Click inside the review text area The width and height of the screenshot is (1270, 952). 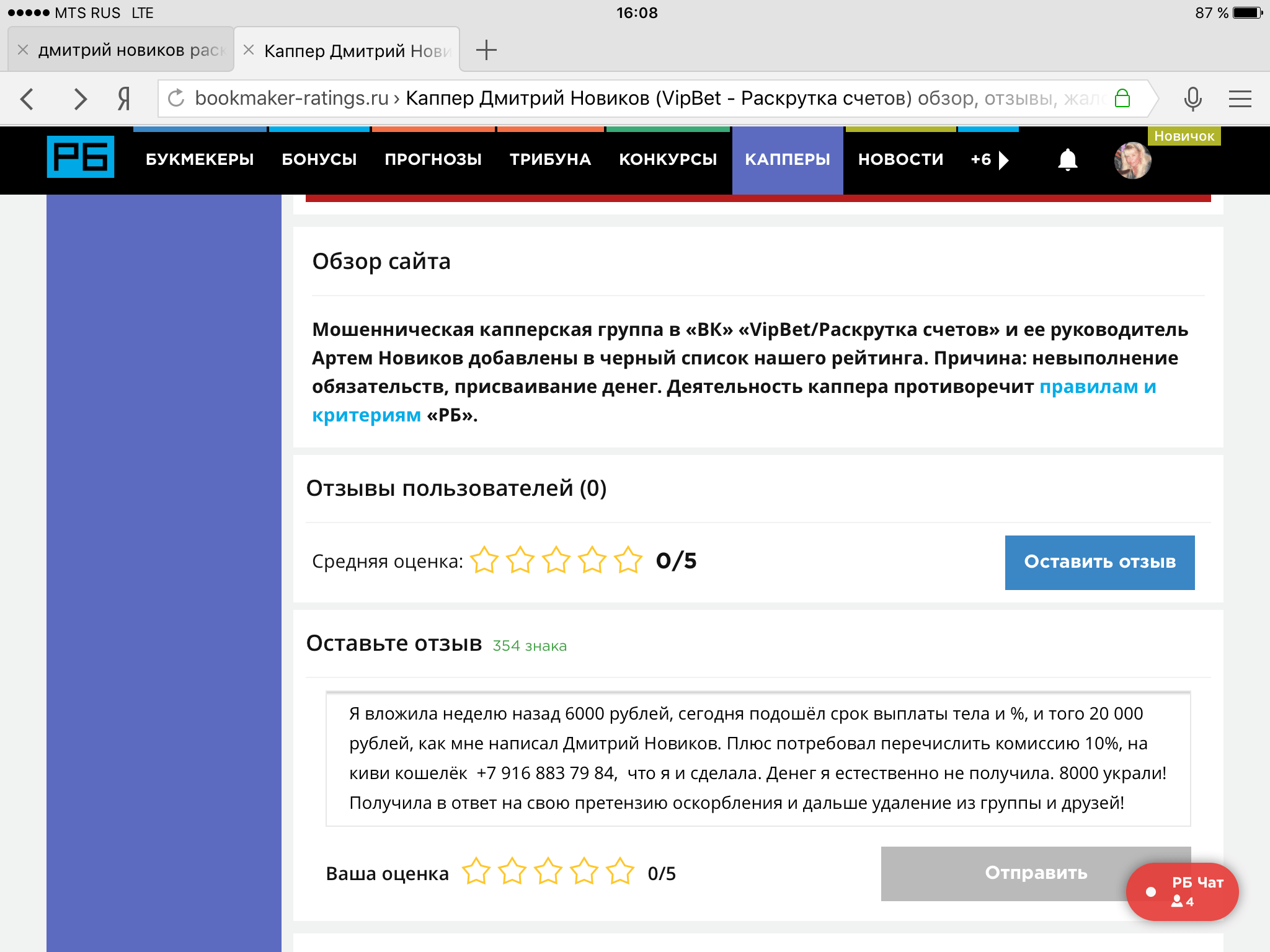pyautogui.click(x=758, y=759)
